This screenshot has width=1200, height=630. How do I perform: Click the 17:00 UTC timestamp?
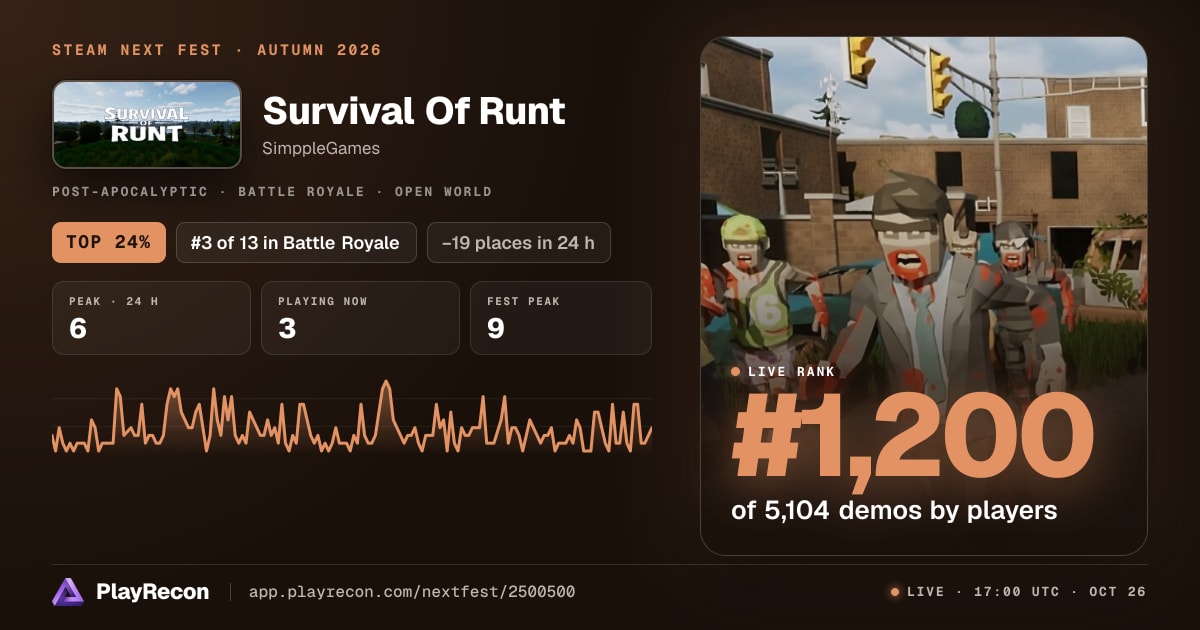[x=1016, y=592]
